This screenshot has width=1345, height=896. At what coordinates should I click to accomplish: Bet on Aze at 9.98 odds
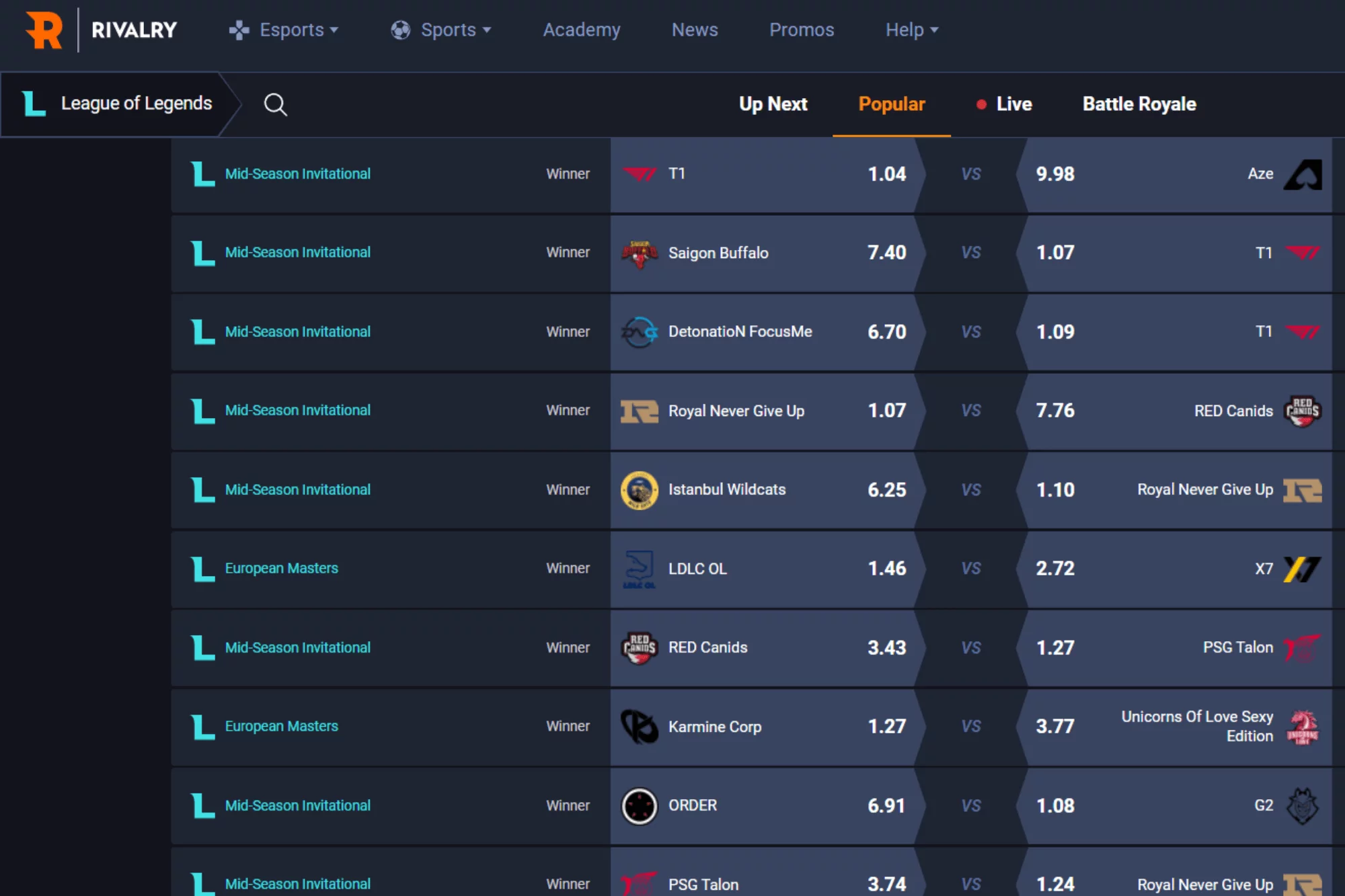[x=1174, y=174]
